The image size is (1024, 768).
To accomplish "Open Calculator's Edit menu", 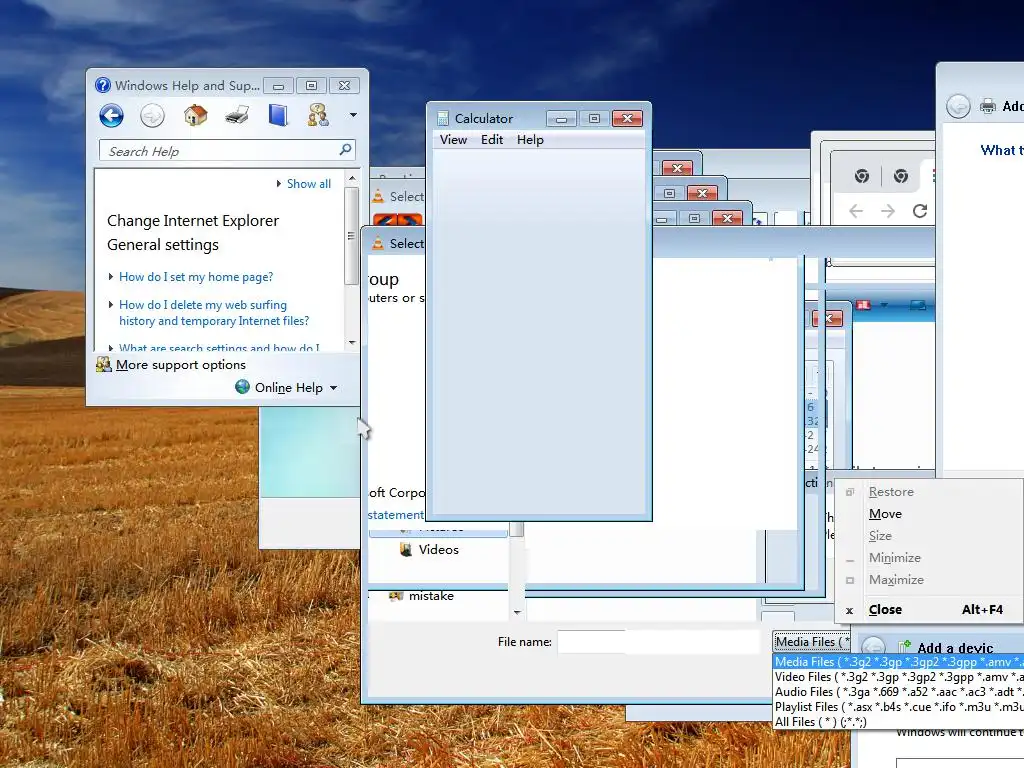I will (492, 140).
